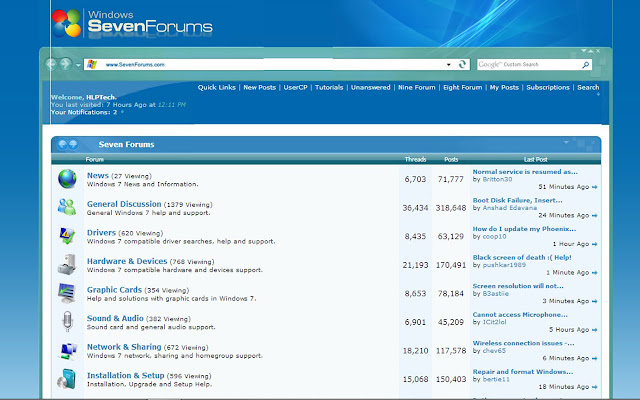This screenshot has width=640, height=400.
Task: Click the green refresh icon
Action: coord(462,64)
